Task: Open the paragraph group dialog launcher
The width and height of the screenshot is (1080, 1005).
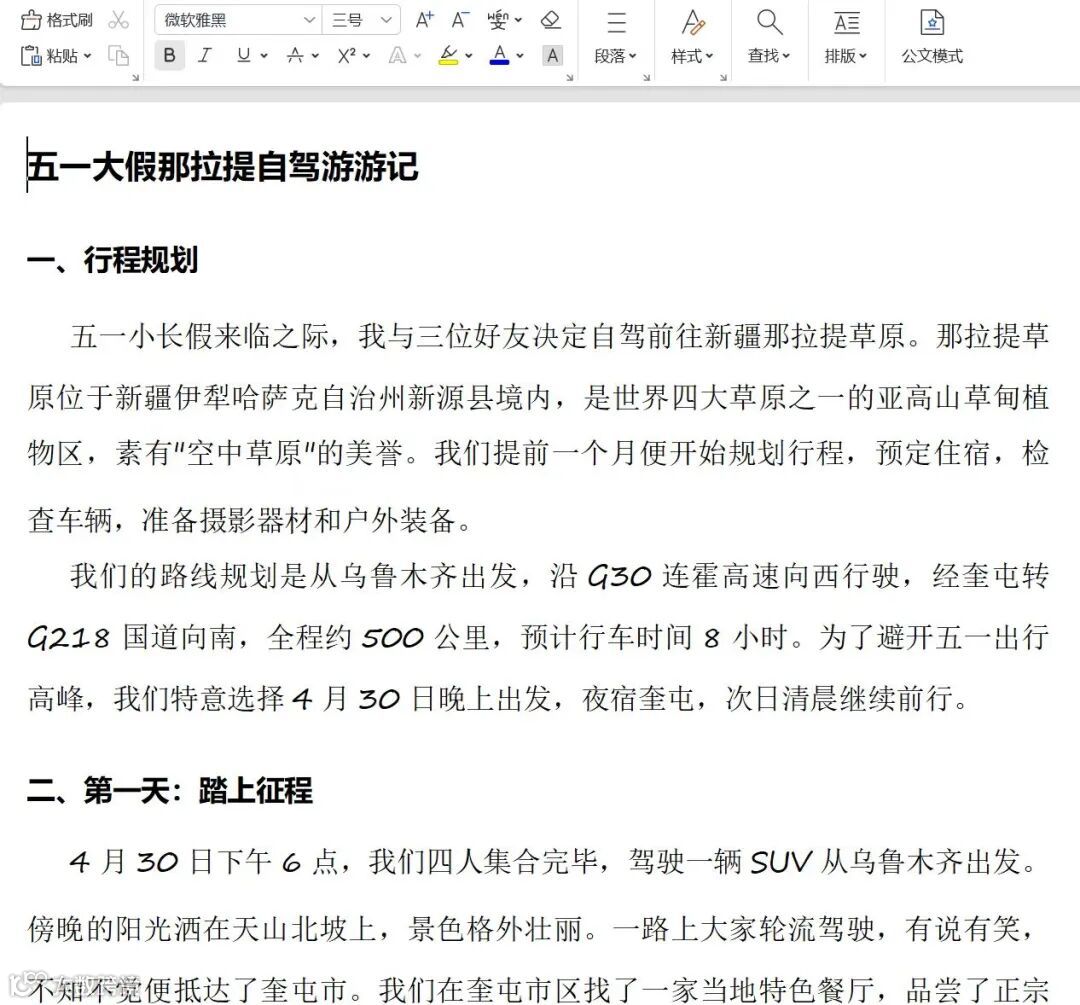Action: 647,78
